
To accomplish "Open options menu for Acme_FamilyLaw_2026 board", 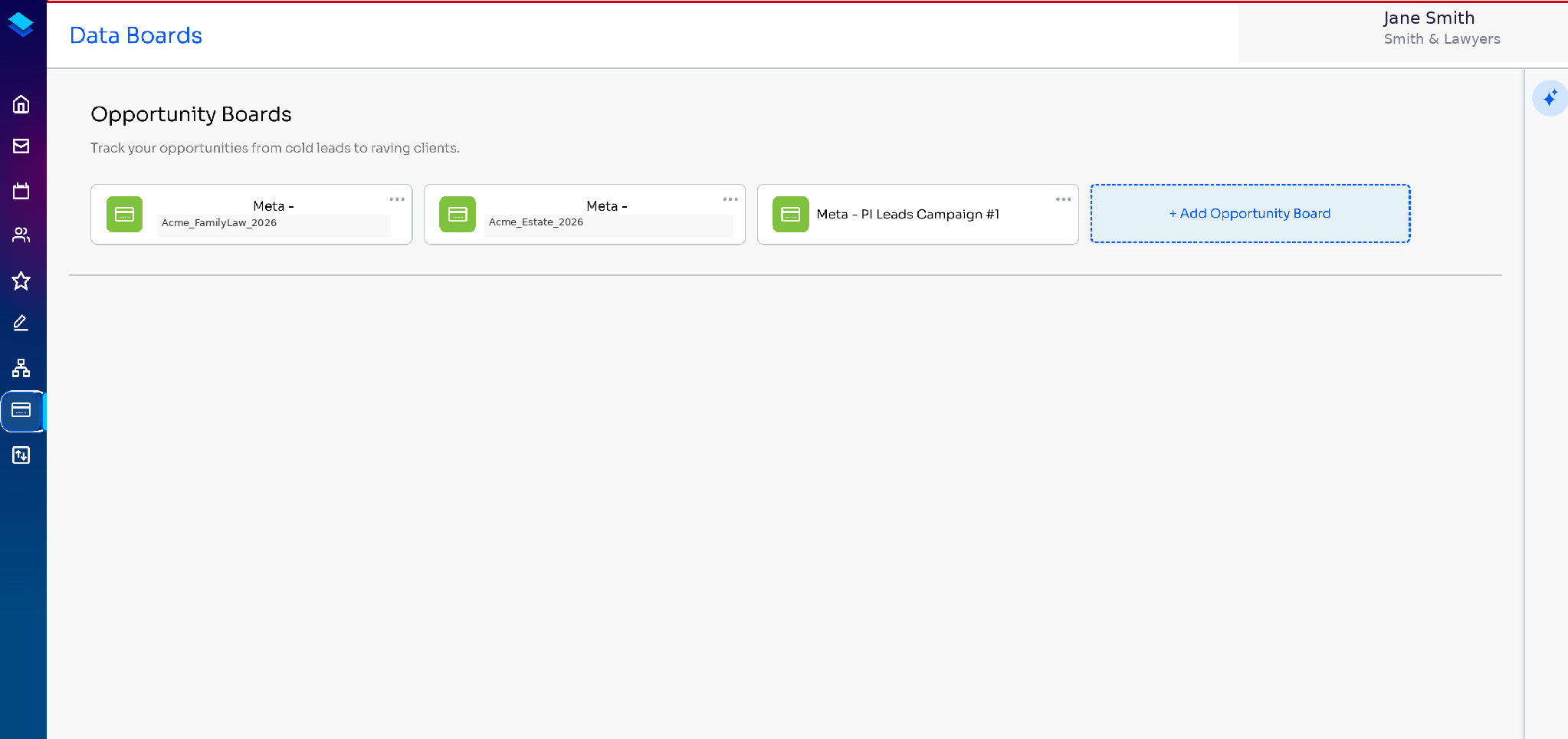I will pos(397,199).
